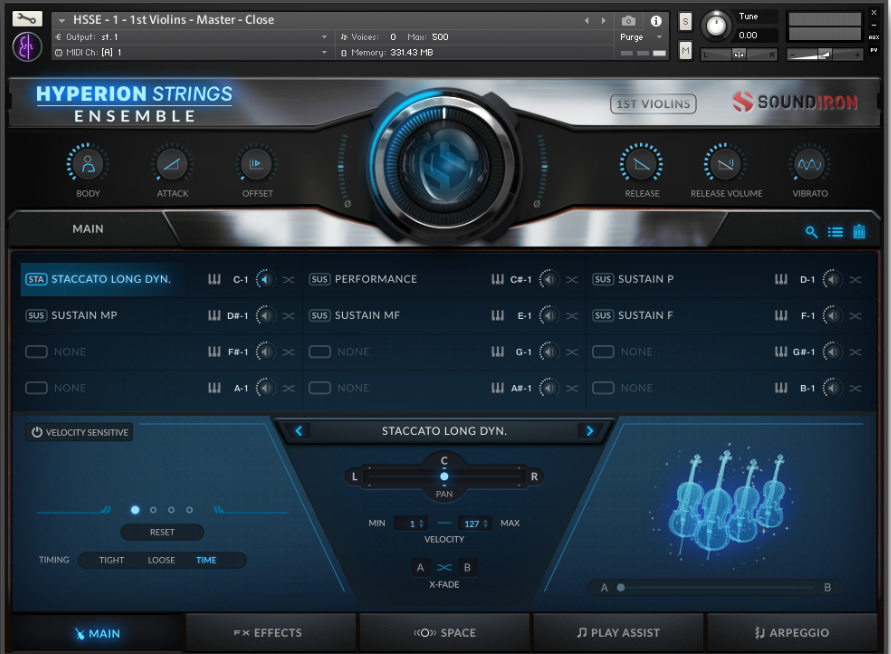This screenshot has width=891, height=654.
Task: Click the magnifier search icon
Action: [812, 232]
